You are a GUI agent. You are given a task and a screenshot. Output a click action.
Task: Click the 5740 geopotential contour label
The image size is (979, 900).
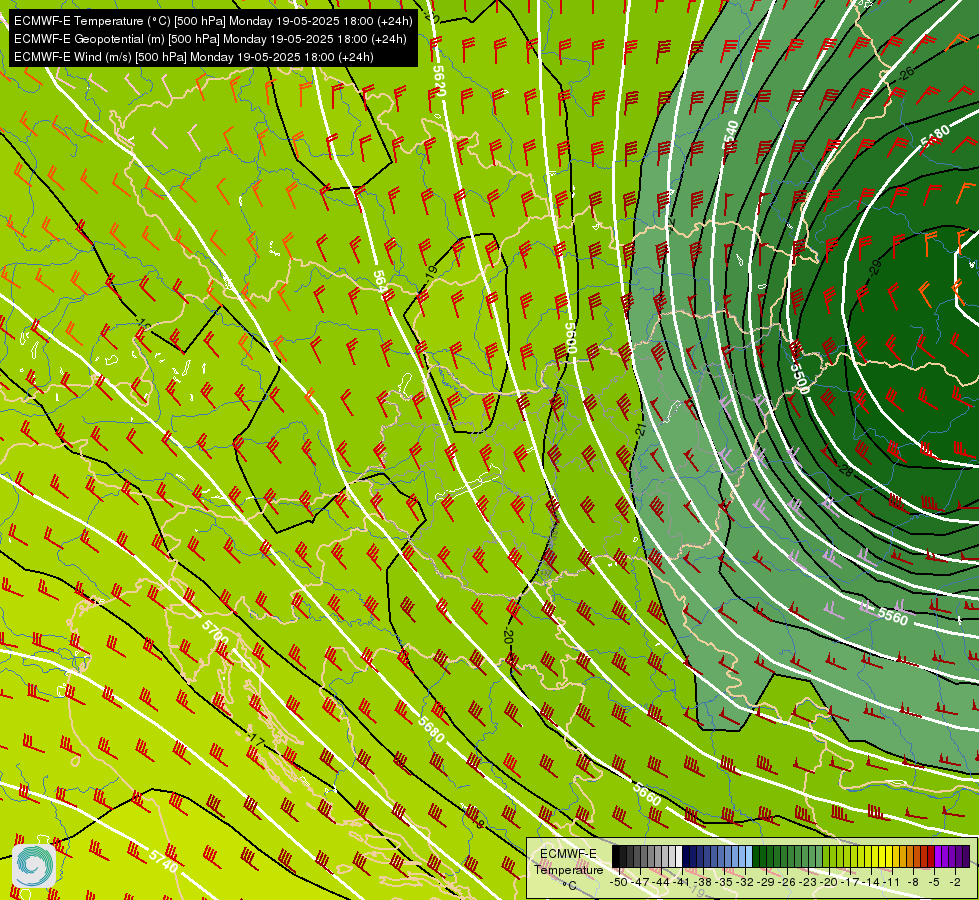(x=164, y=861)
